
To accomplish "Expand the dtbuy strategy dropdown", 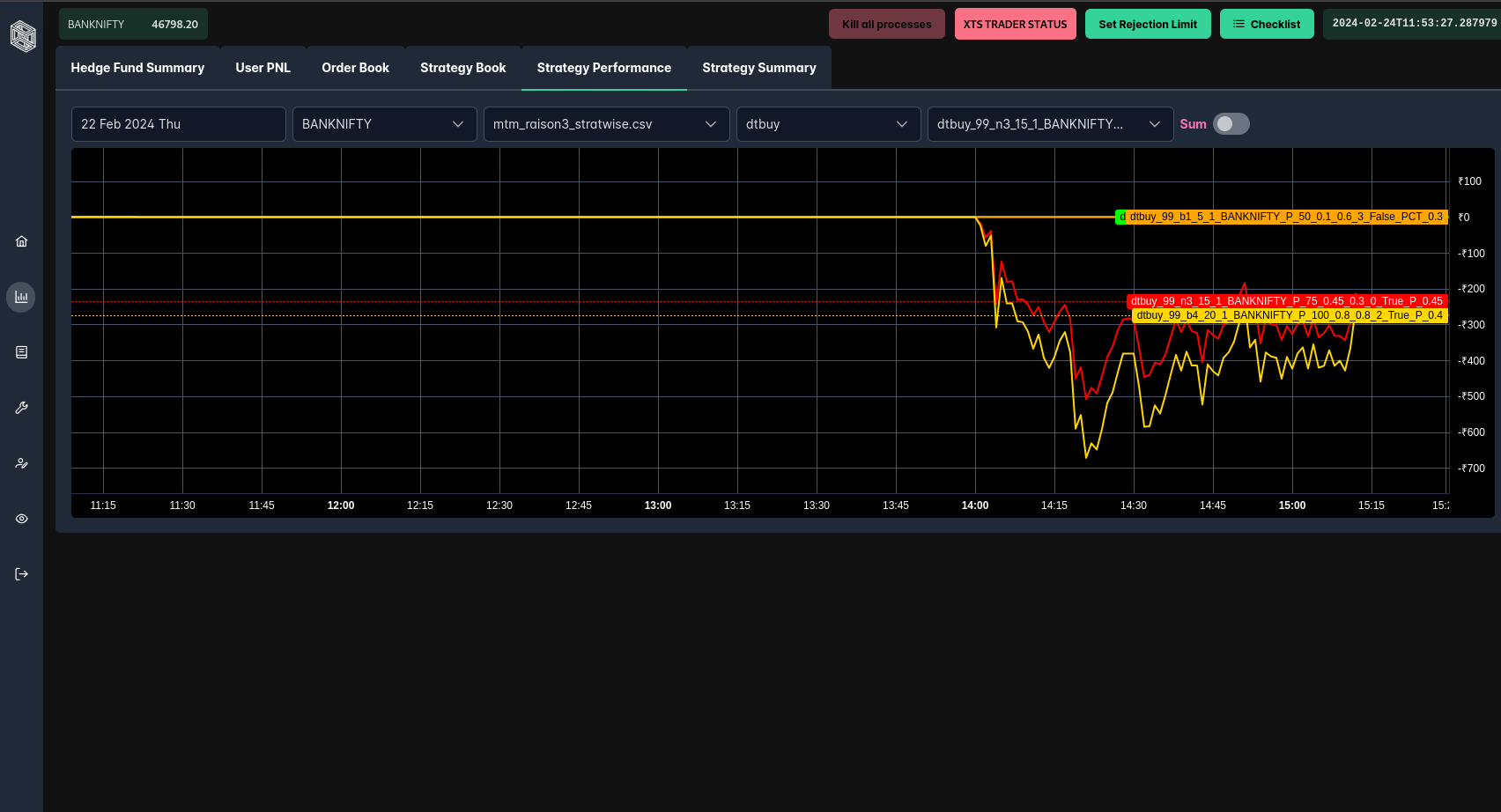I will 828,124.
